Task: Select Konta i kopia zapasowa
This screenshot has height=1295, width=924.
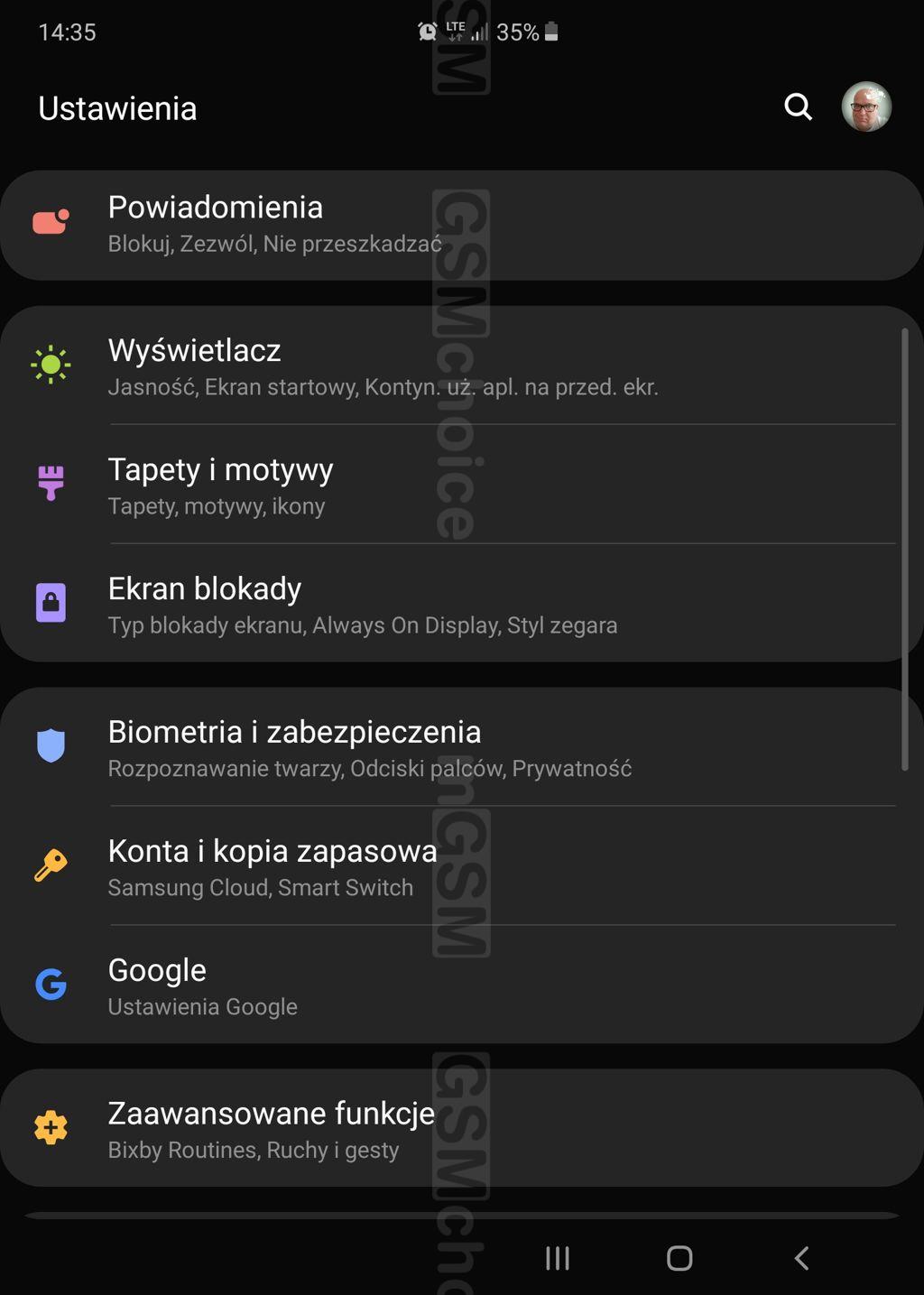Action: click(x=462, y=866)
